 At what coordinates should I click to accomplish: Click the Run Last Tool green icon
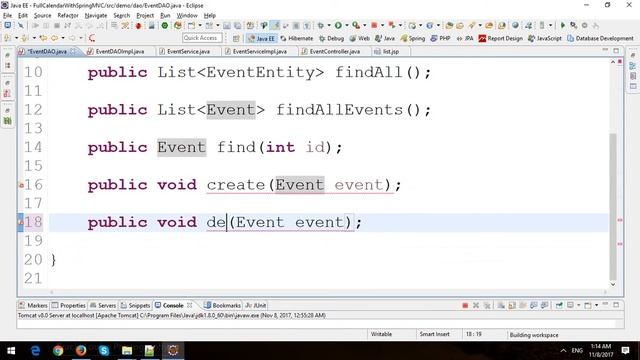[x=356, y=25]
